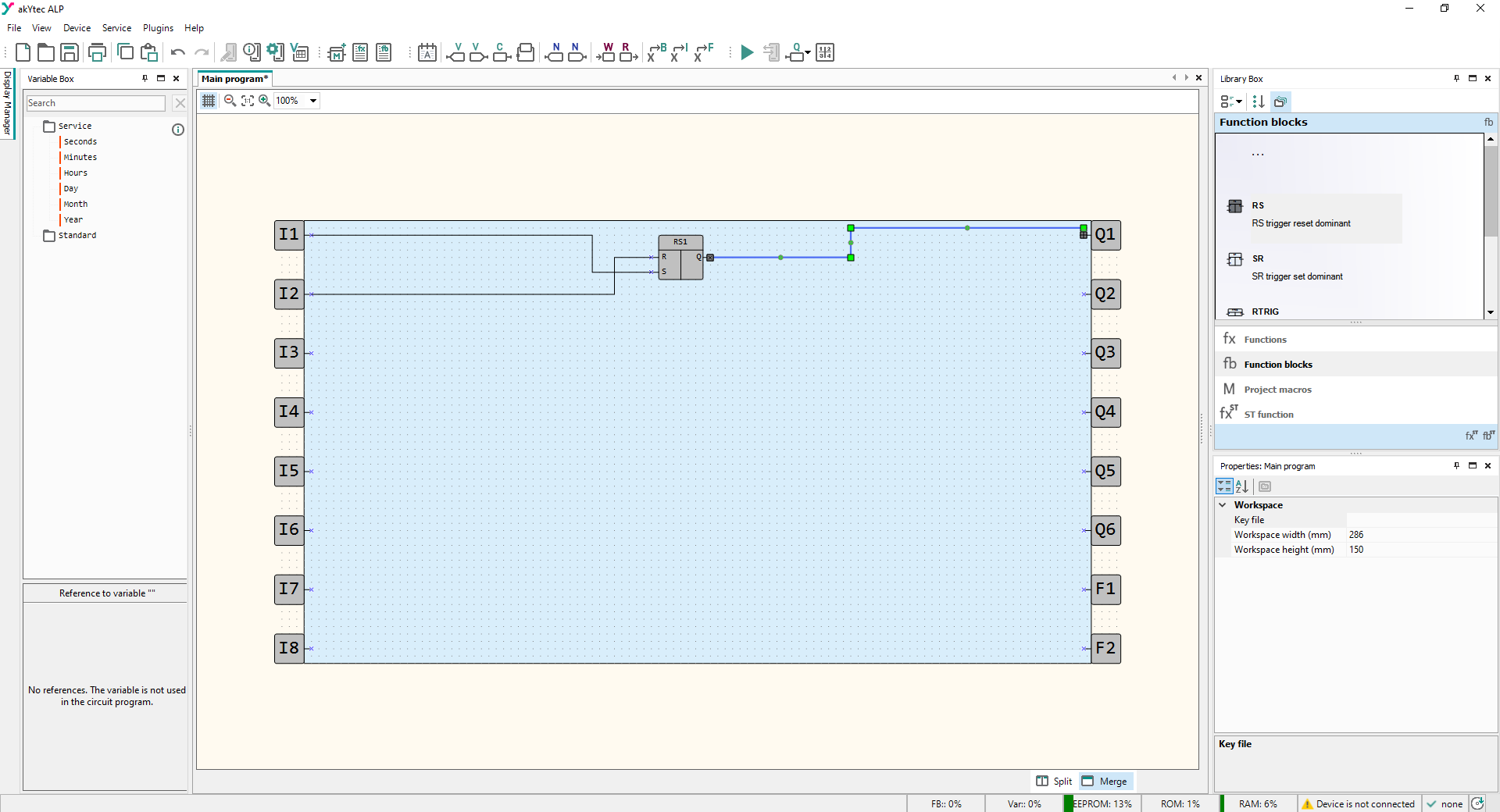Insert network input variable (first N icon)
The image size is (1500, 812).
coord(554,52)
